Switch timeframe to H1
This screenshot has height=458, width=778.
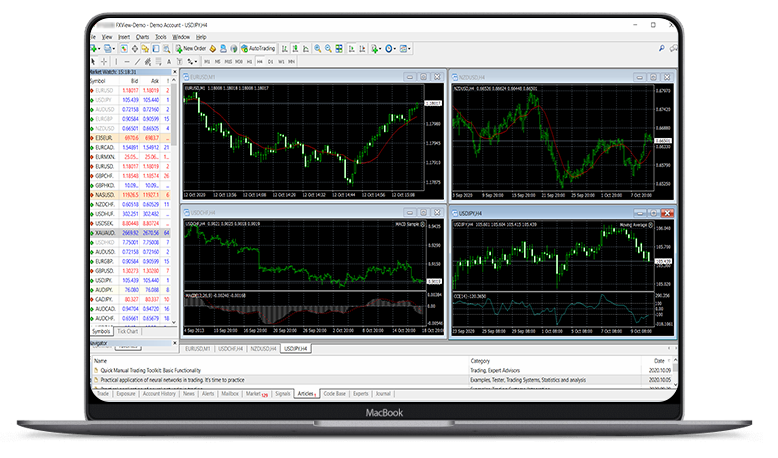[x=250, y=62]
